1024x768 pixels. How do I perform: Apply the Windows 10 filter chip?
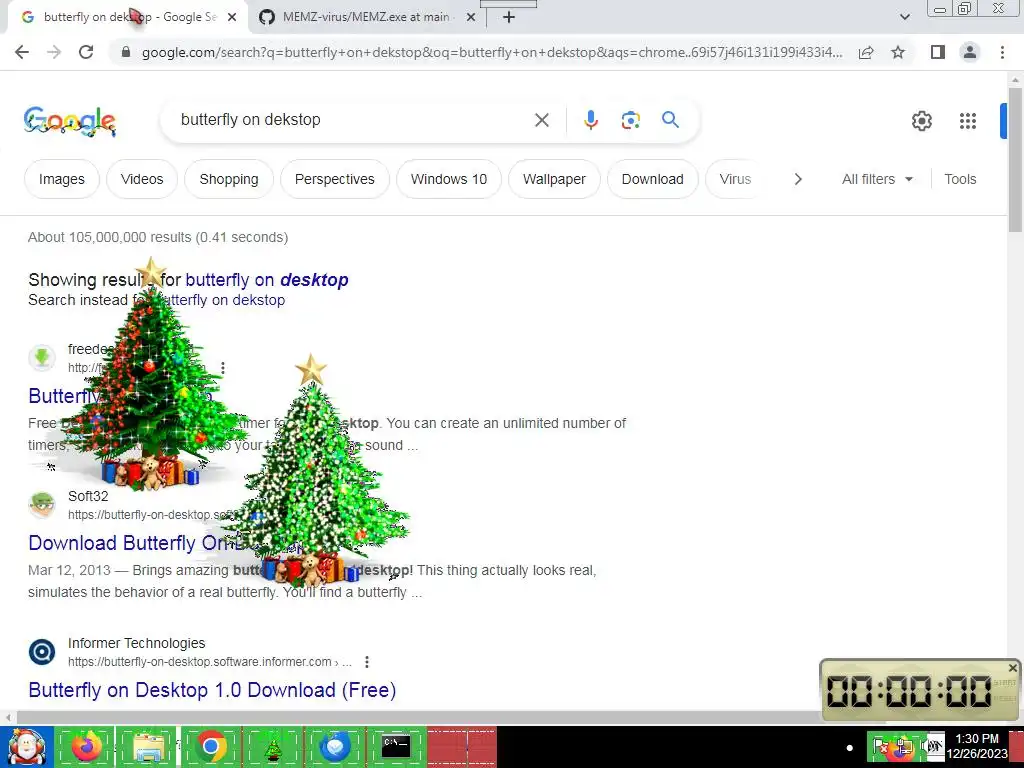click(x=449, y=179)
